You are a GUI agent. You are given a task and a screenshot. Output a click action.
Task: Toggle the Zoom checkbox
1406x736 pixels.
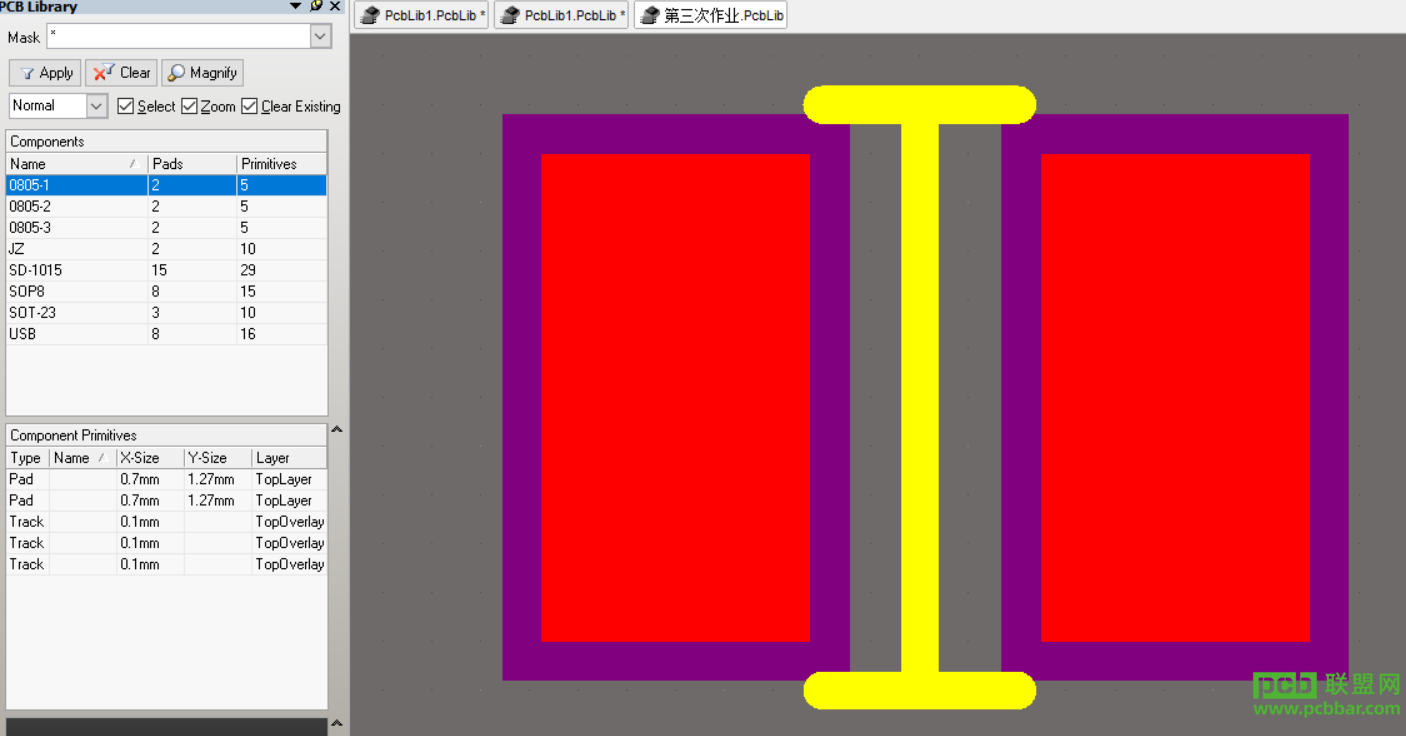point(189,106)
